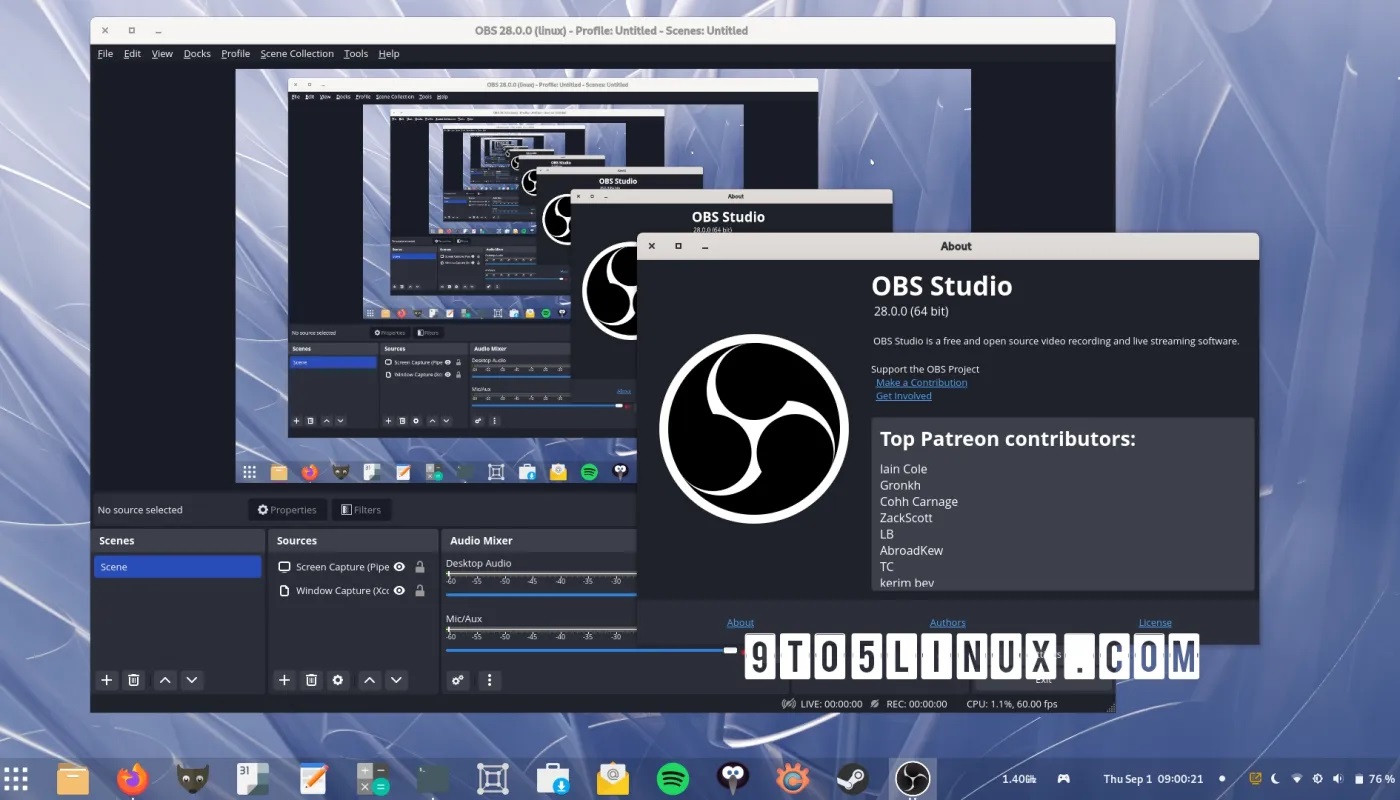Viewport: 1400px width, 800px height.
Task: Select the Screen Capture source row
Action: 355,567
